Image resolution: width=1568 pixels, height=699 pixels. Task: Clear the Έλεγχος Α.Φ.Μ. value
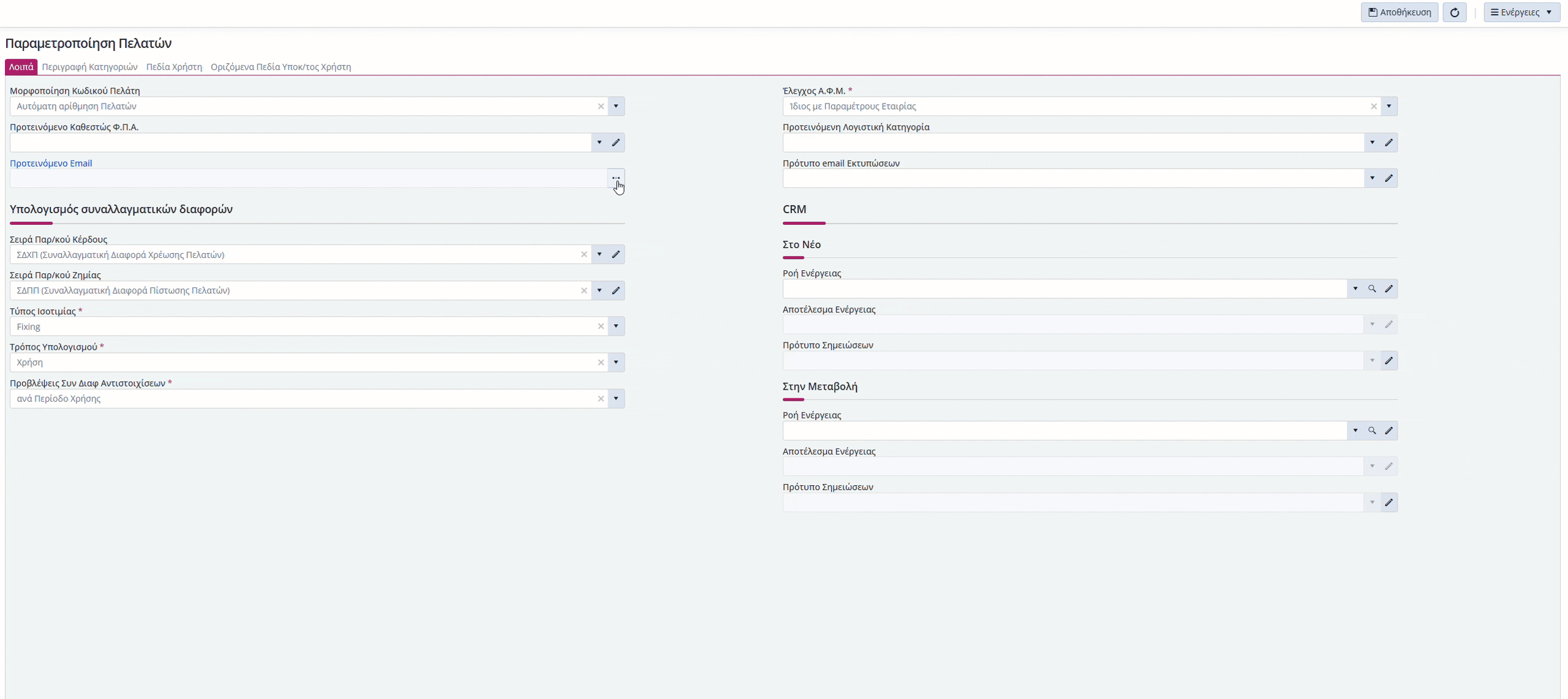point(1374,106)
